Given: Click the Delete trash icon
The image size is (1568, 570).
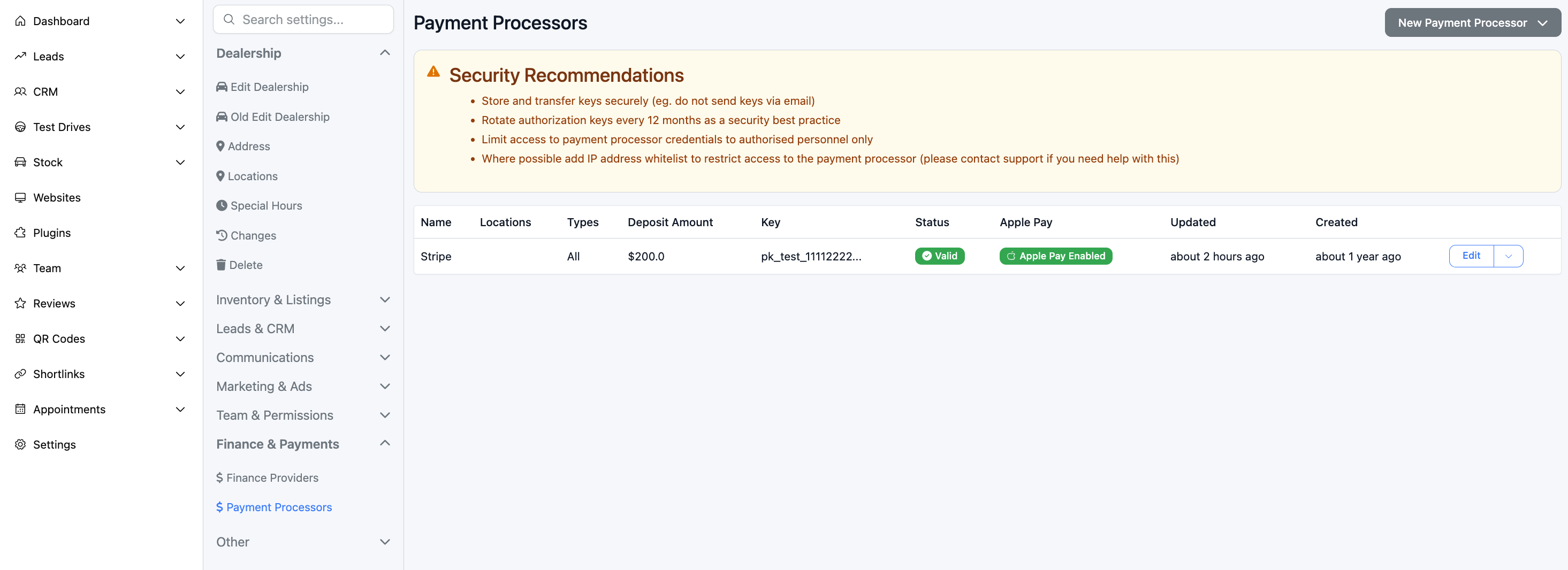Looking at the screenshot, I should [x=221, y=265].
